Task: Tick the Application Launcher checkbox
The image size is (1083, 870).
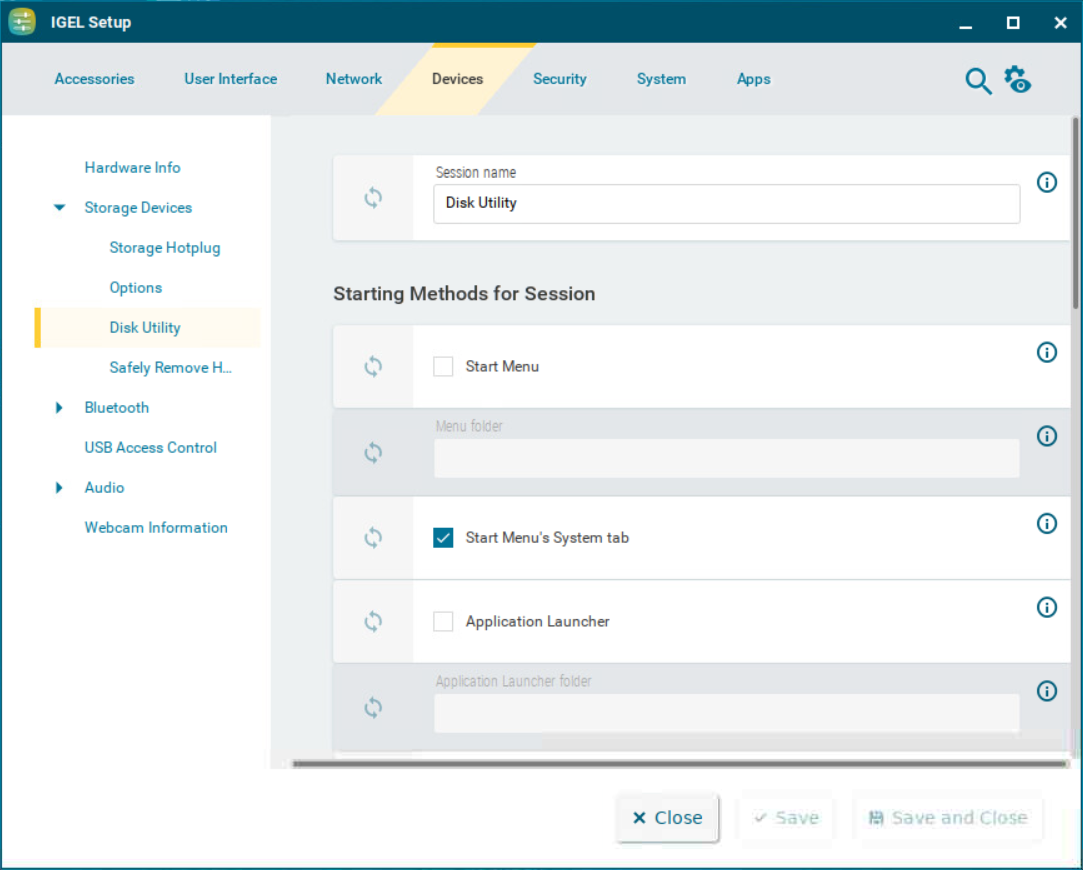Action: 443,622
